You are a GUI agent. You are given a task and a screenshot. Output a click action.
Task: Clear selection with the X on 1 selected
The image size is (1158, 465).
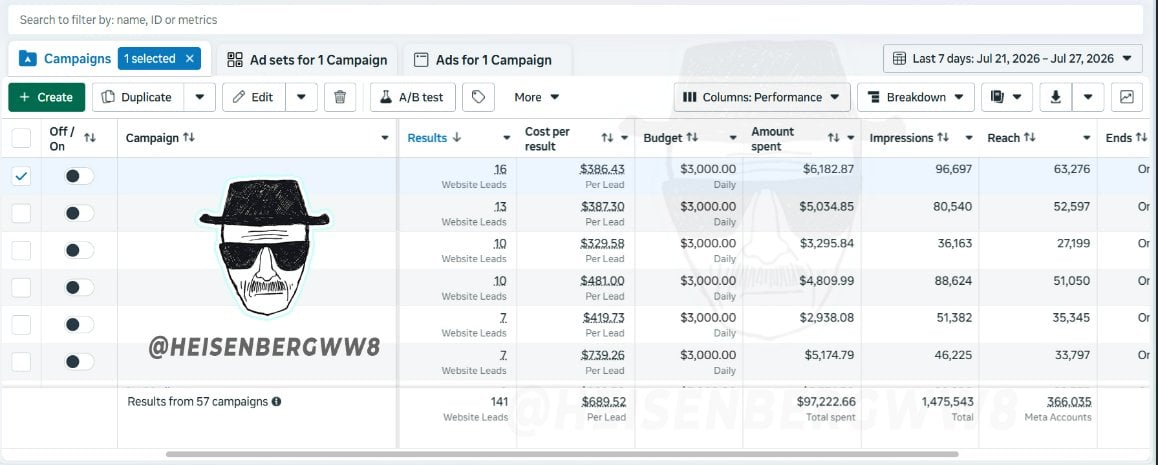(190, 59)
